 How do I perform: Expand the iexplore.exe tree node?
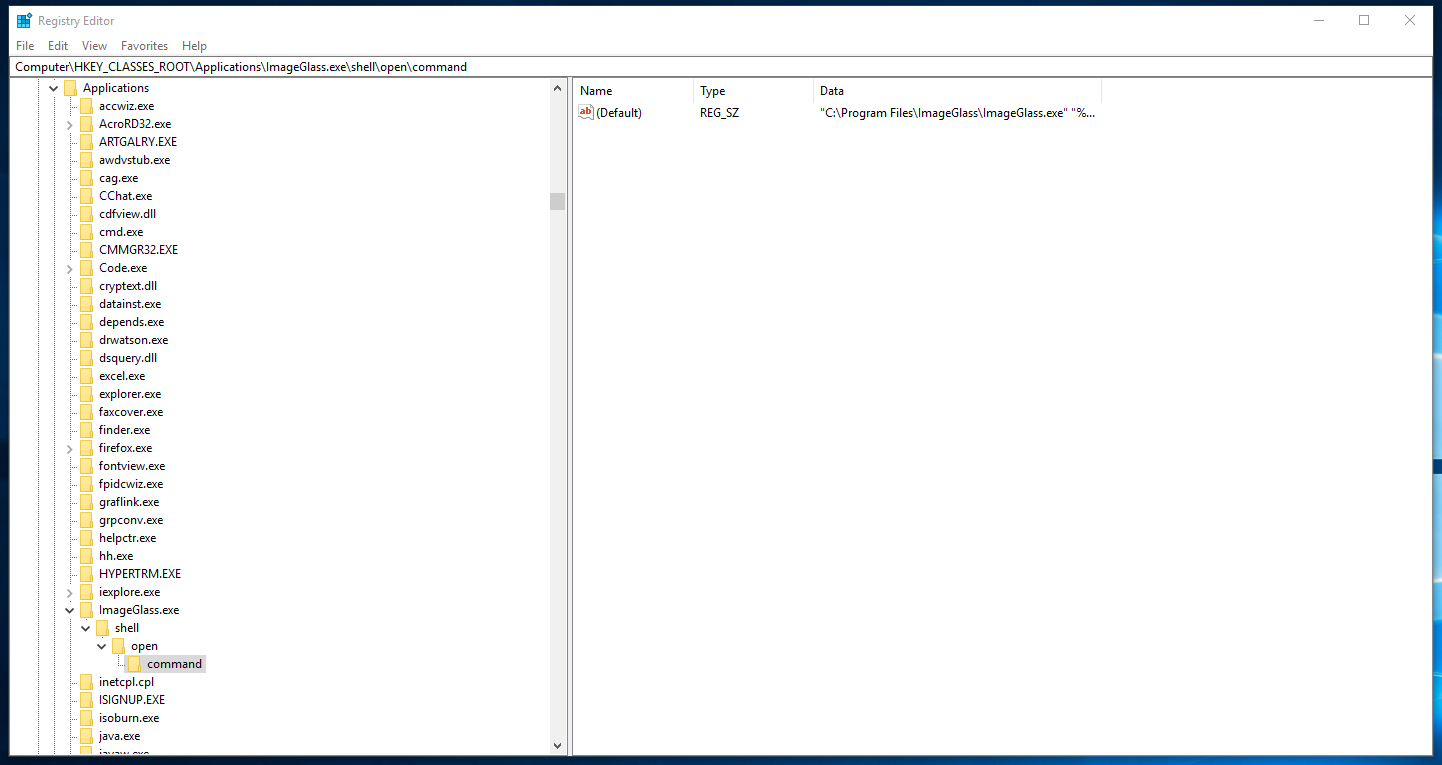tap(69, 591)
